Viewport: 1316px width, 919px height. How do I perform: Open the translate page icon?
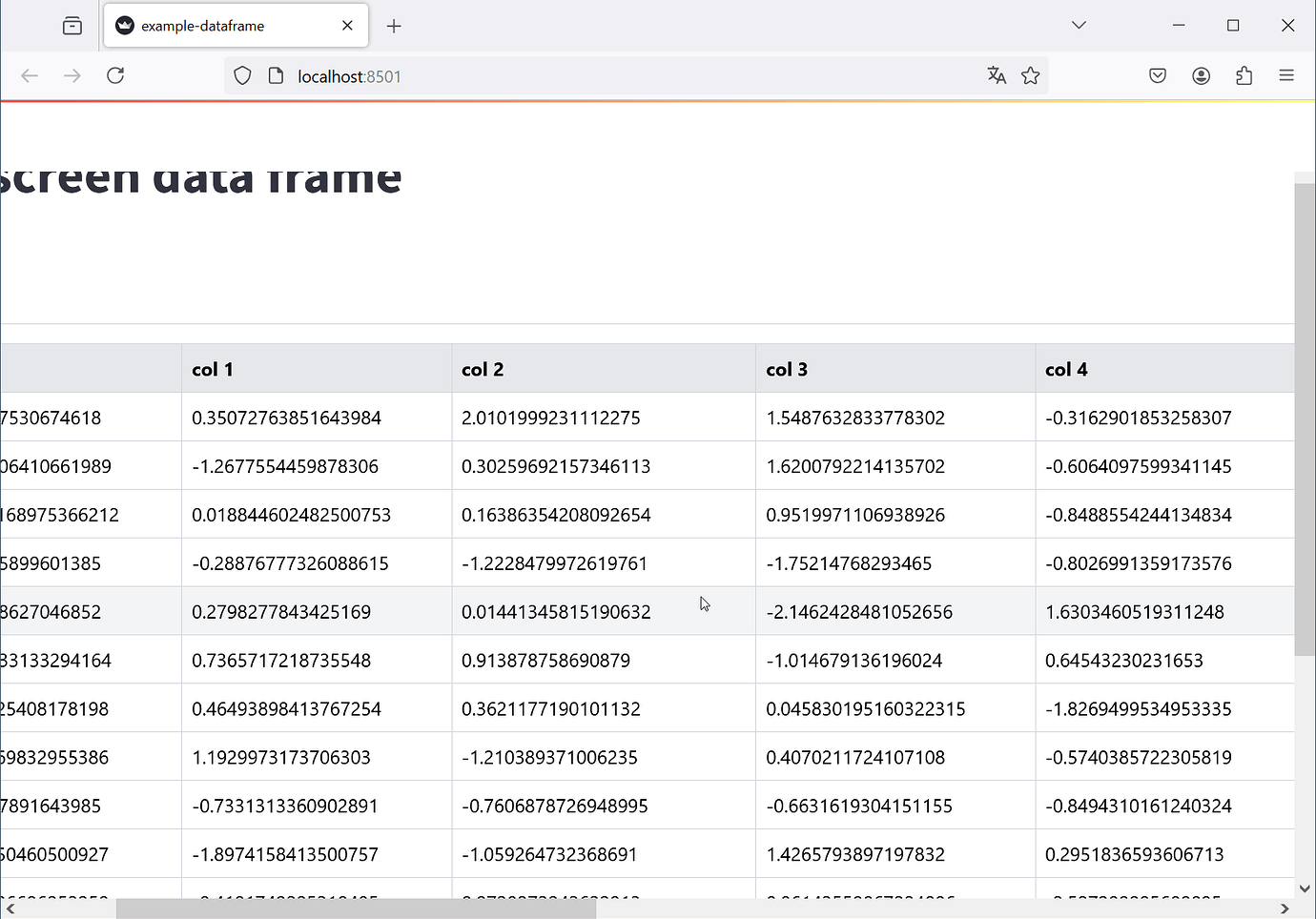[997, 75]
